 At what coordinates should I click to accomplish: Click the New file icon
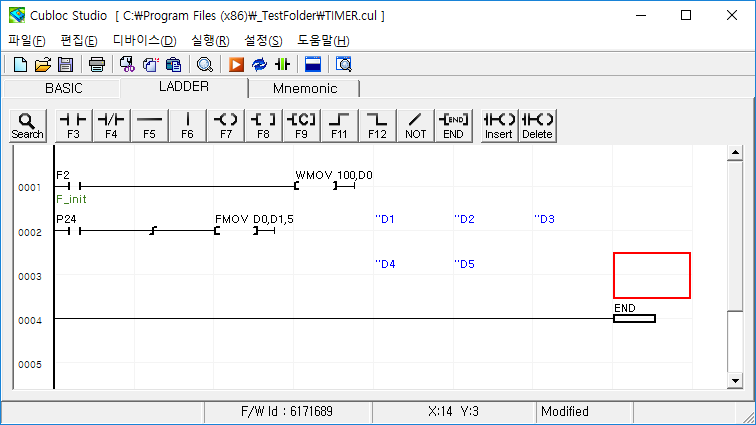[20, 64]
